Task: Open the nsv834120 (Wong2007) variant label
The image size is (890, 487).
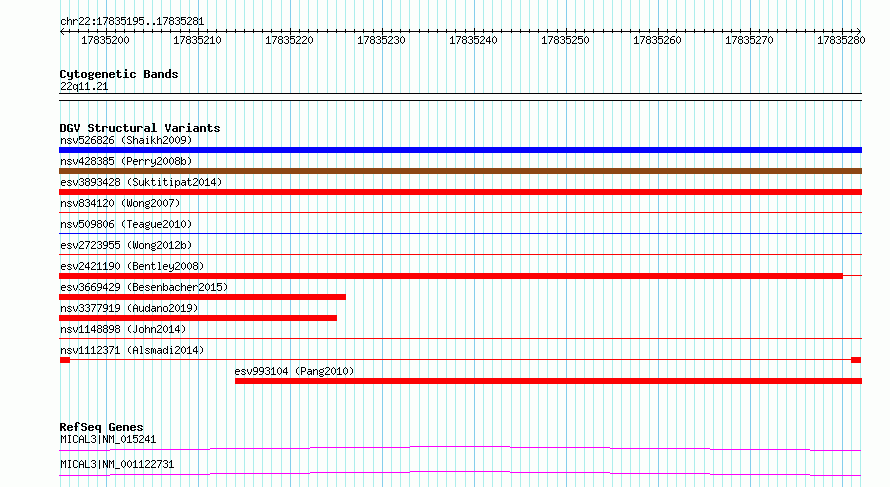Action: (120, 203)
